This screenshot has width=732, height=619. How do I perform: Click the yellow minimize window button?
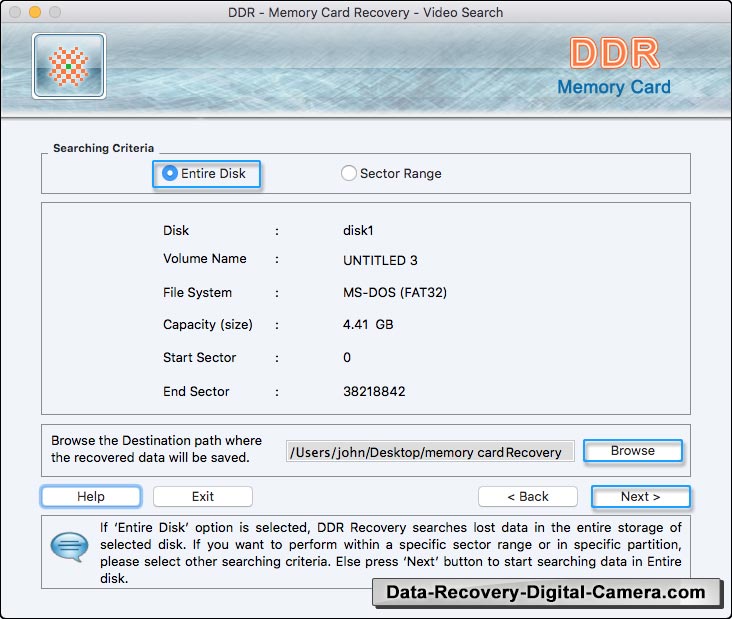35,12
